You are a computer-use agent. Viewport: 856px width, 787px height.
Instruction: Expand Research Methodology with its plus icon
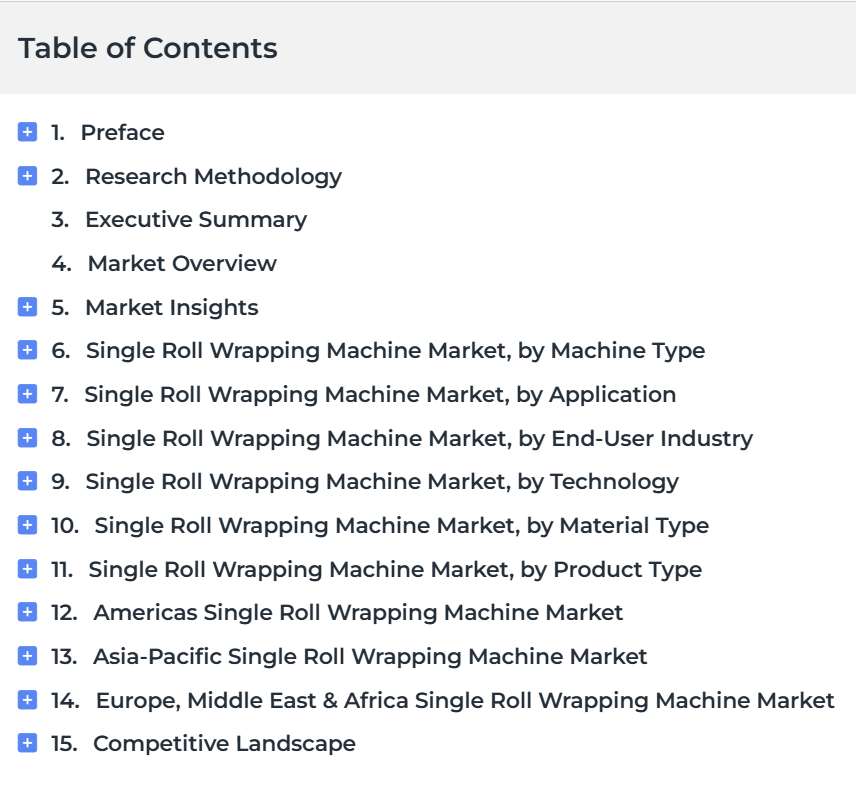[28, 176]
